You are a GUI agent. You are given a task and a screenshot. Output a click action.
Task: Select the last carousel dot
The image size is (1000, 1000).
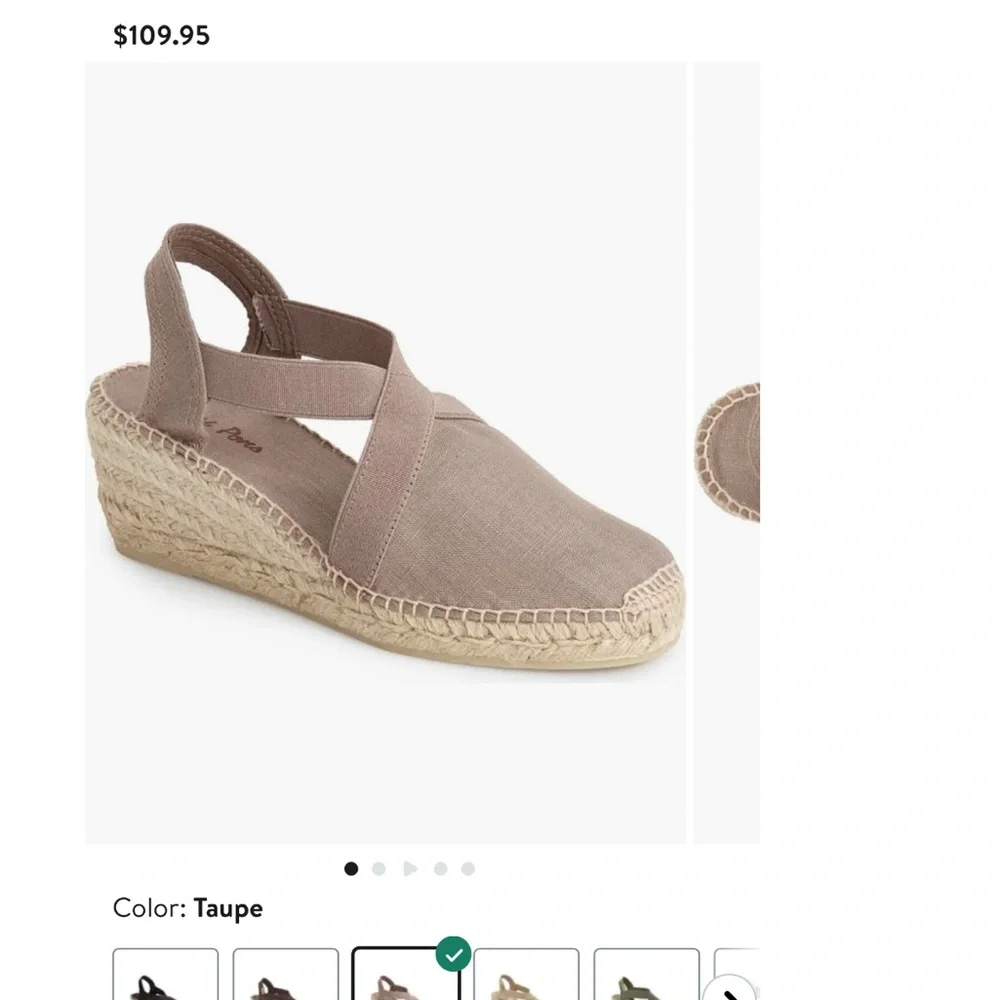click(467, 869)
